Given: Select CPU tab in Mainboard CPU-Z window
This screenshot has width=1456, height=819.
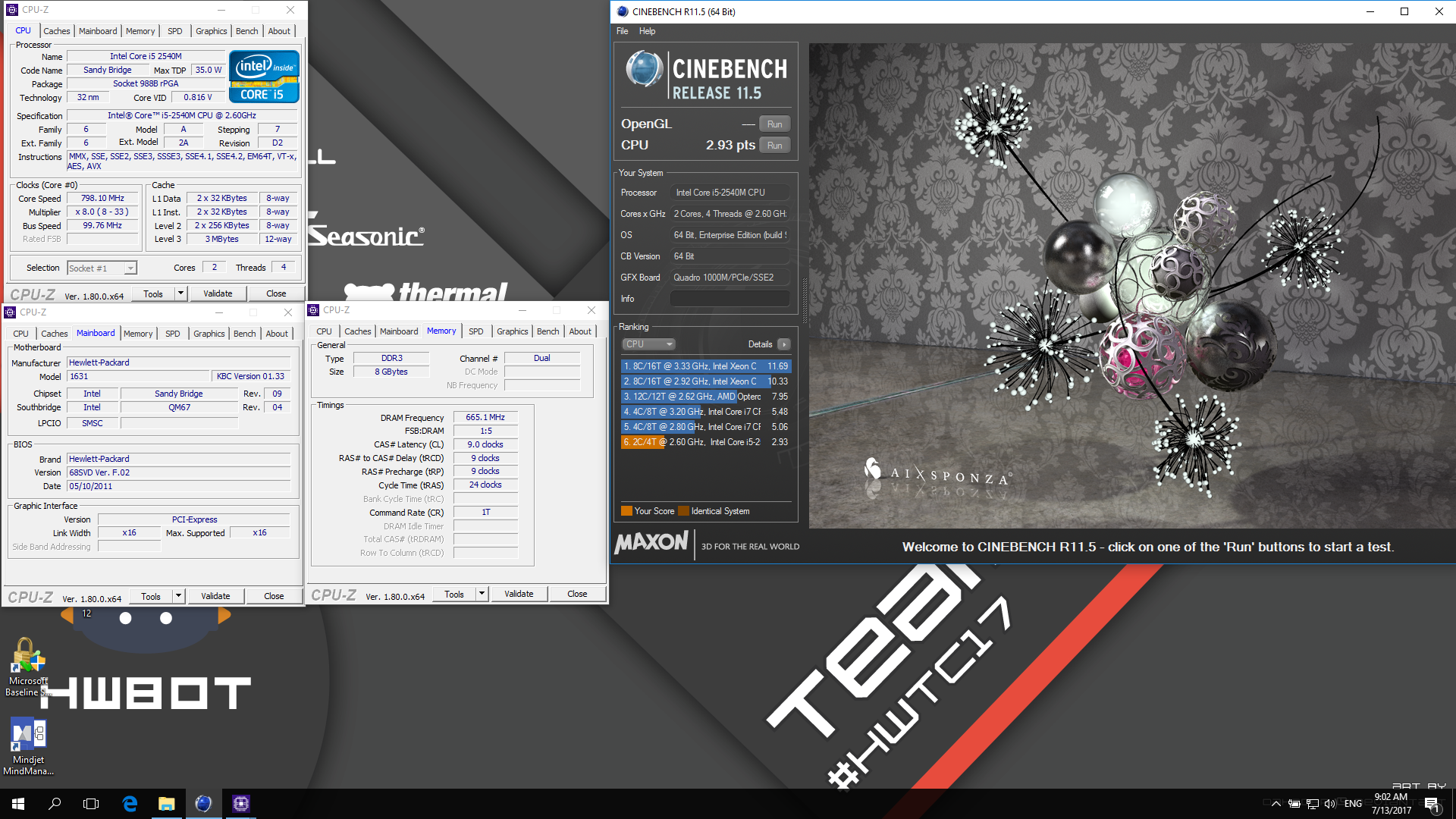Looking at the screenshot, I should pyautogui.click(x=20, y=334).
